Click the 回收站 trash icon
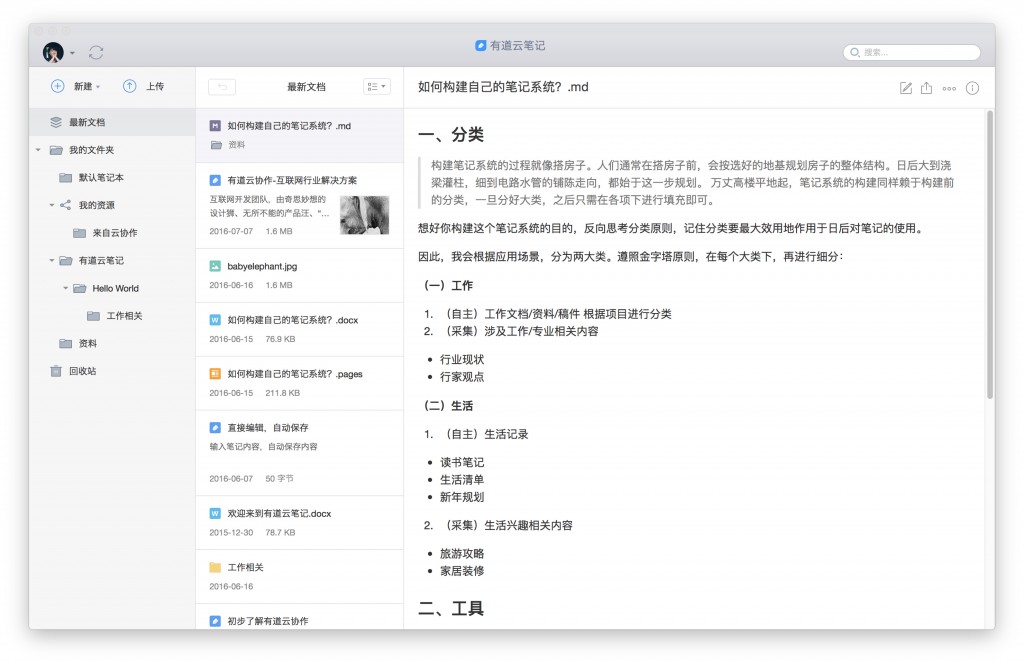The height and width of the screenshot is (664, 1024). click(x=56, y=371)
